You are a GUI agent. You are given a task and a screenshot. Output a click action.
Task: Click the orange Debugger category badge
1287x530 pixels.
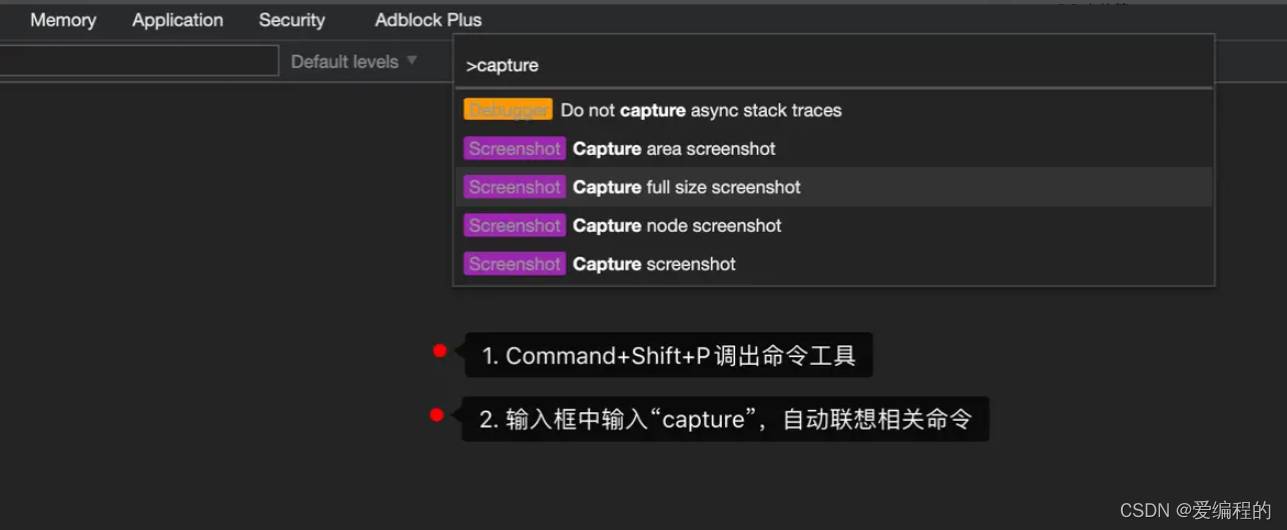click(x=508, y=110)
